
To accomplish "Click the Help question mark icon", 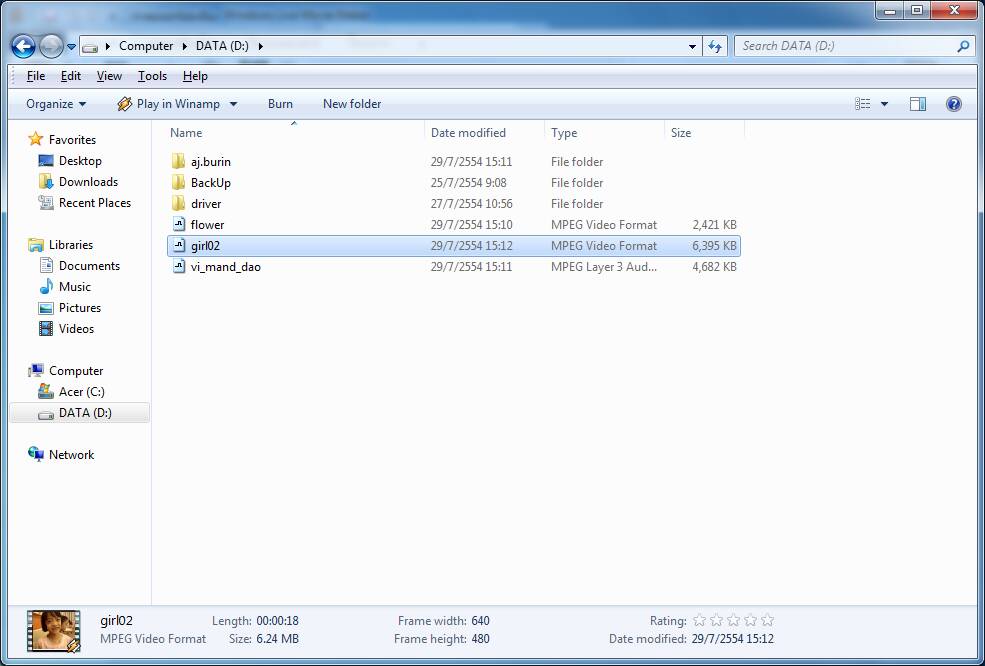I will click(953, 104).
